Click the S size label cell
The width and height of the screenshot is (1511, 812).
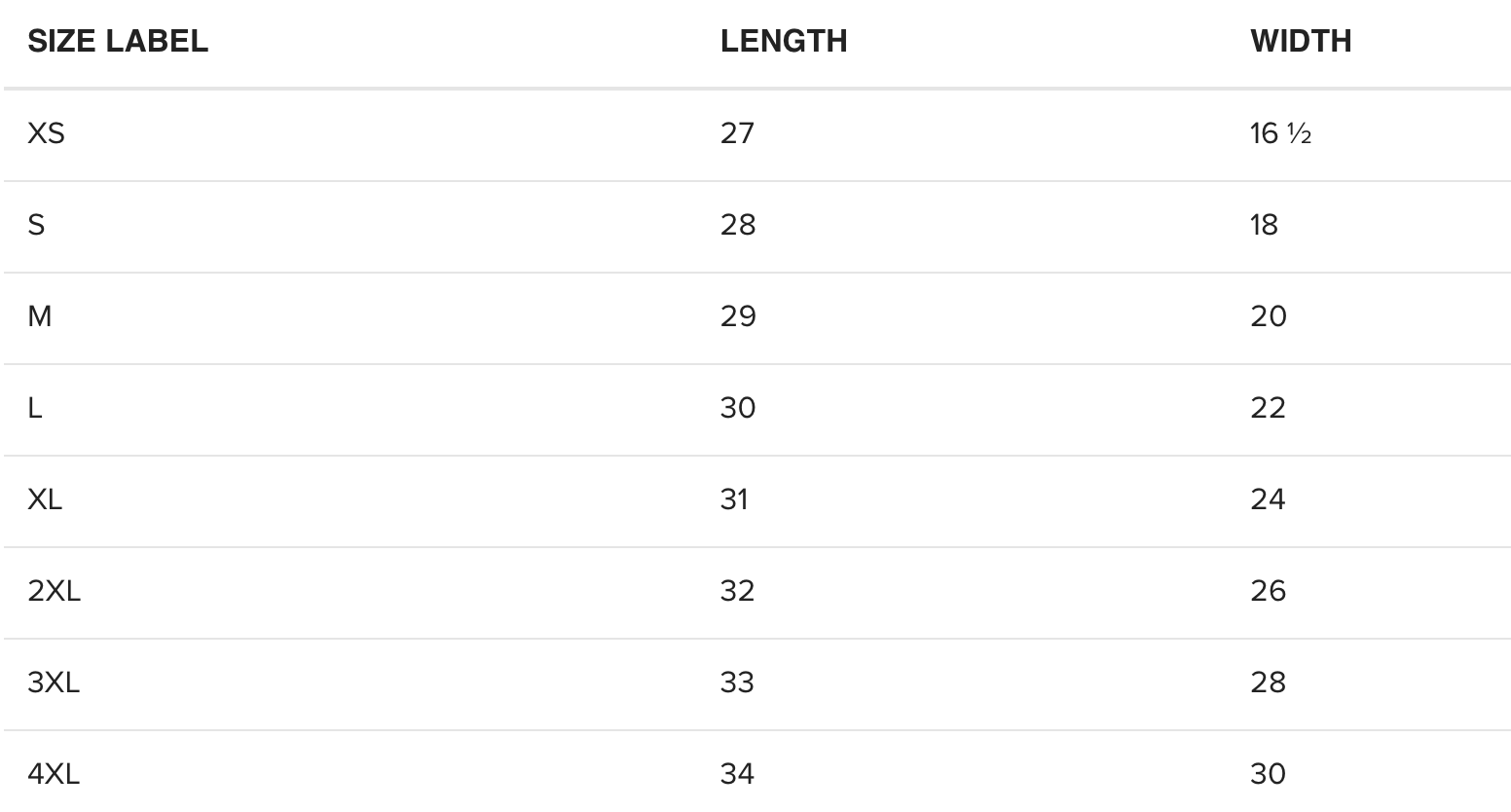[36, 225]
